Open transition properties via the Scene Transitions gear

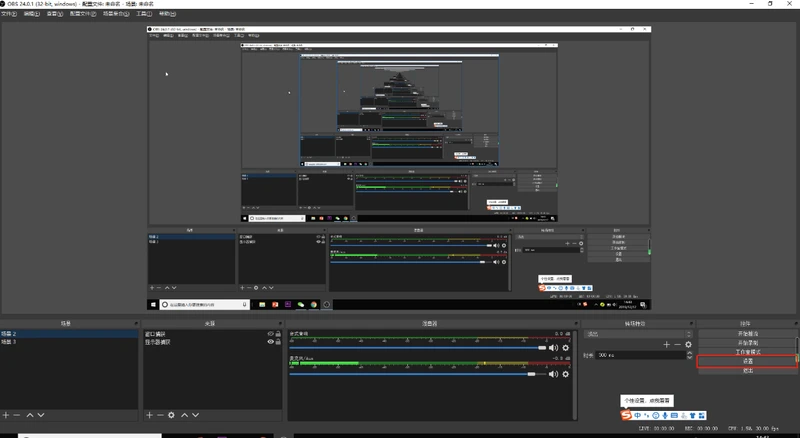[x=688, y=345]
